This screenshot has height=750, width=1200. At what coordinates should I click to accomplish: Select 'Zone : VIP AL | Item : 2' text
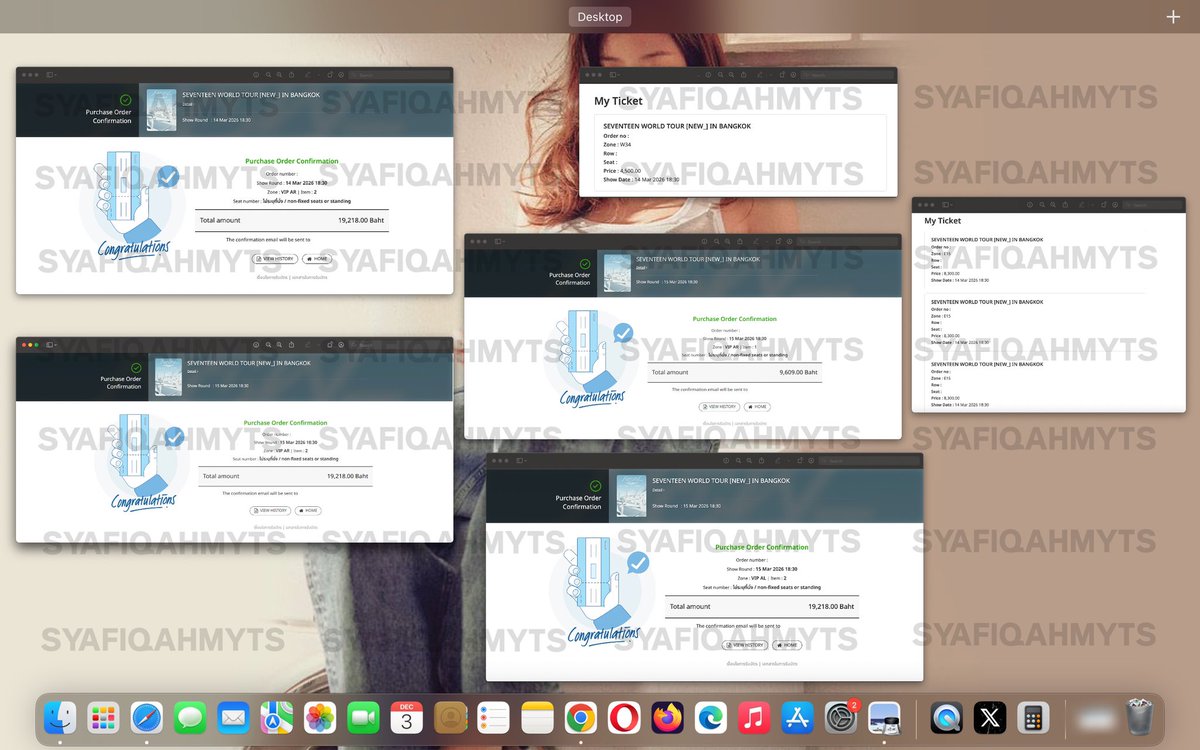pyautogui.click(x=762, y=578)
